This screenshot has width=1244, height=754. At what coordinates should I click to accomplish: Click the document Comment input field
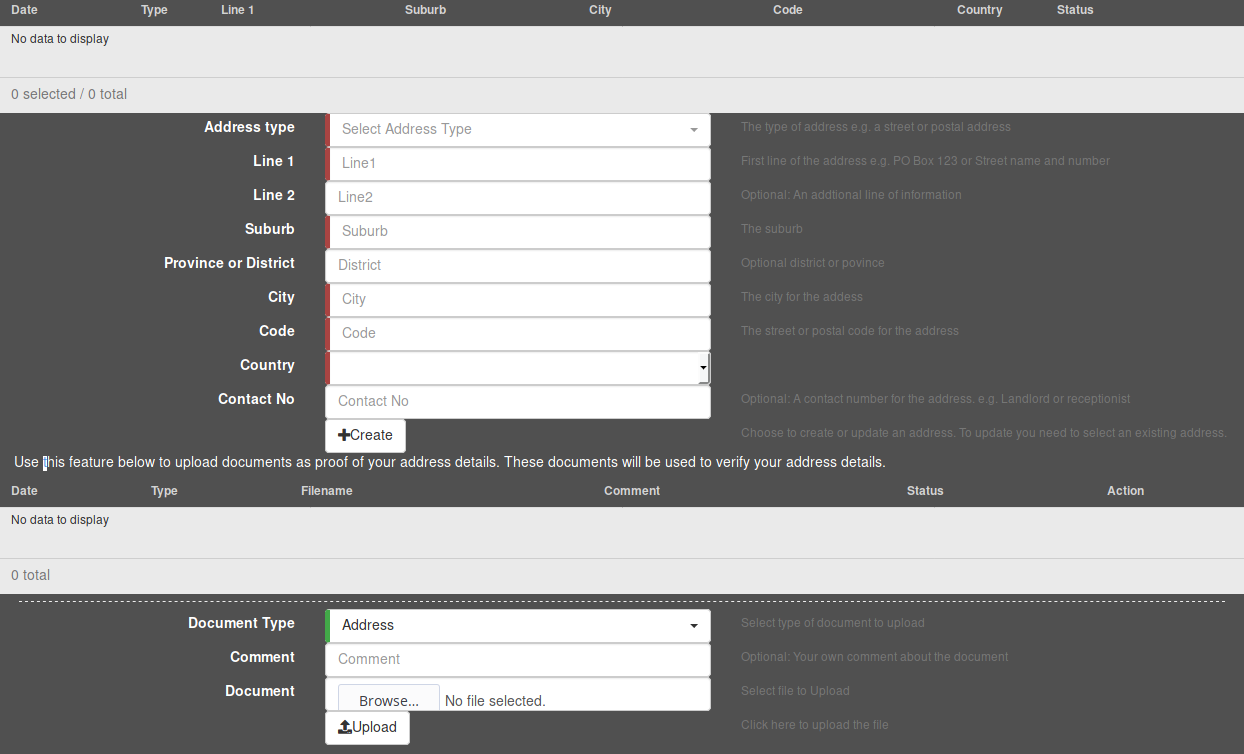tap(518, 659)
